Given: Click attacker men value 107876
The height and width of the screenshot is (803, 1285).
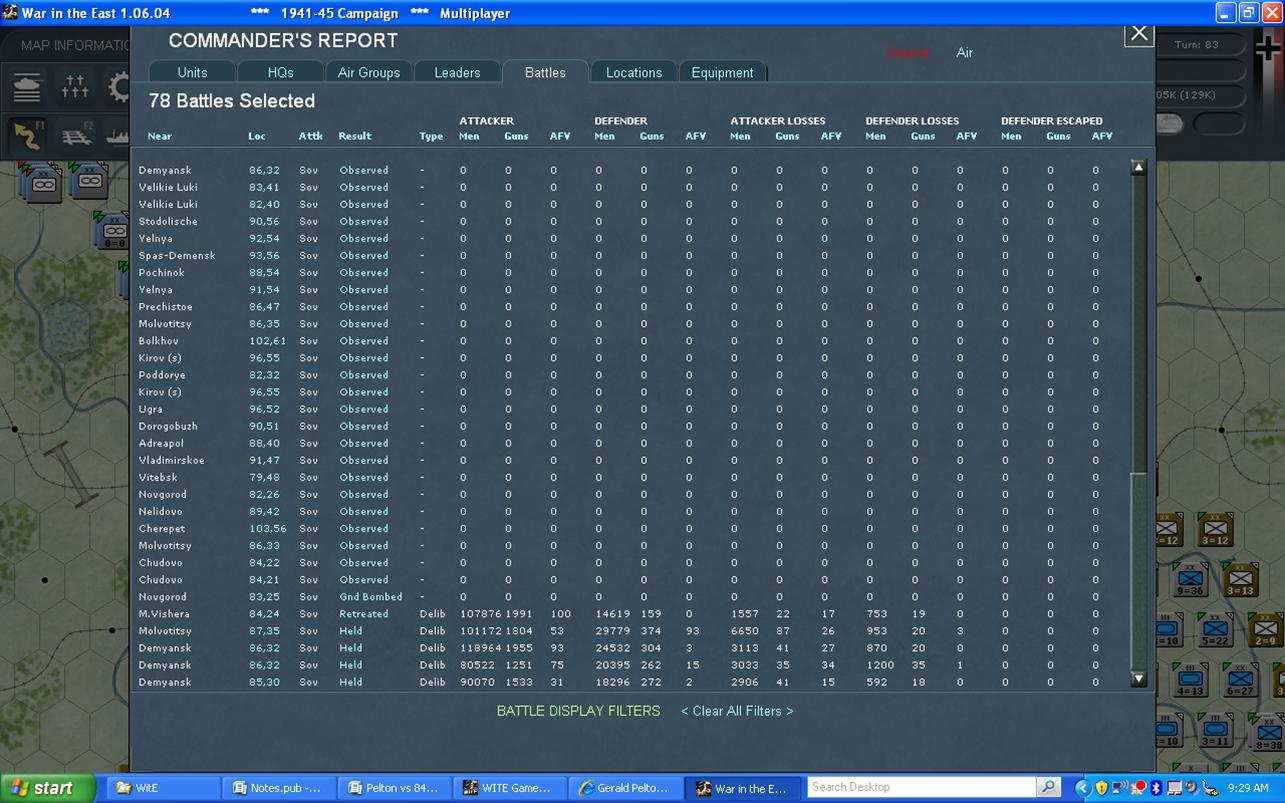Looking at the screenshot, I should pyautogui.click(x=481, y=614).
